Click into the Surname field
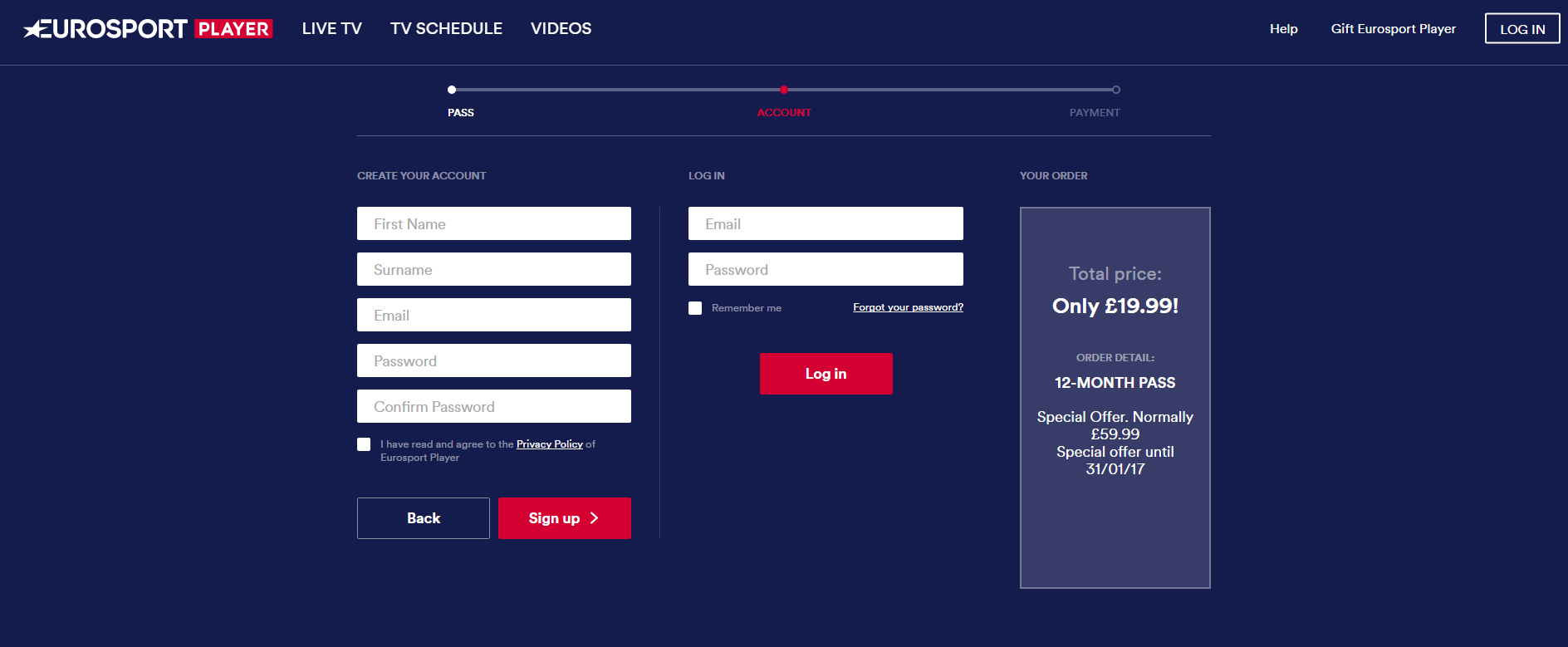This screenshot has height=647, width=1568. pyautogui.click(x=493, y=269)
